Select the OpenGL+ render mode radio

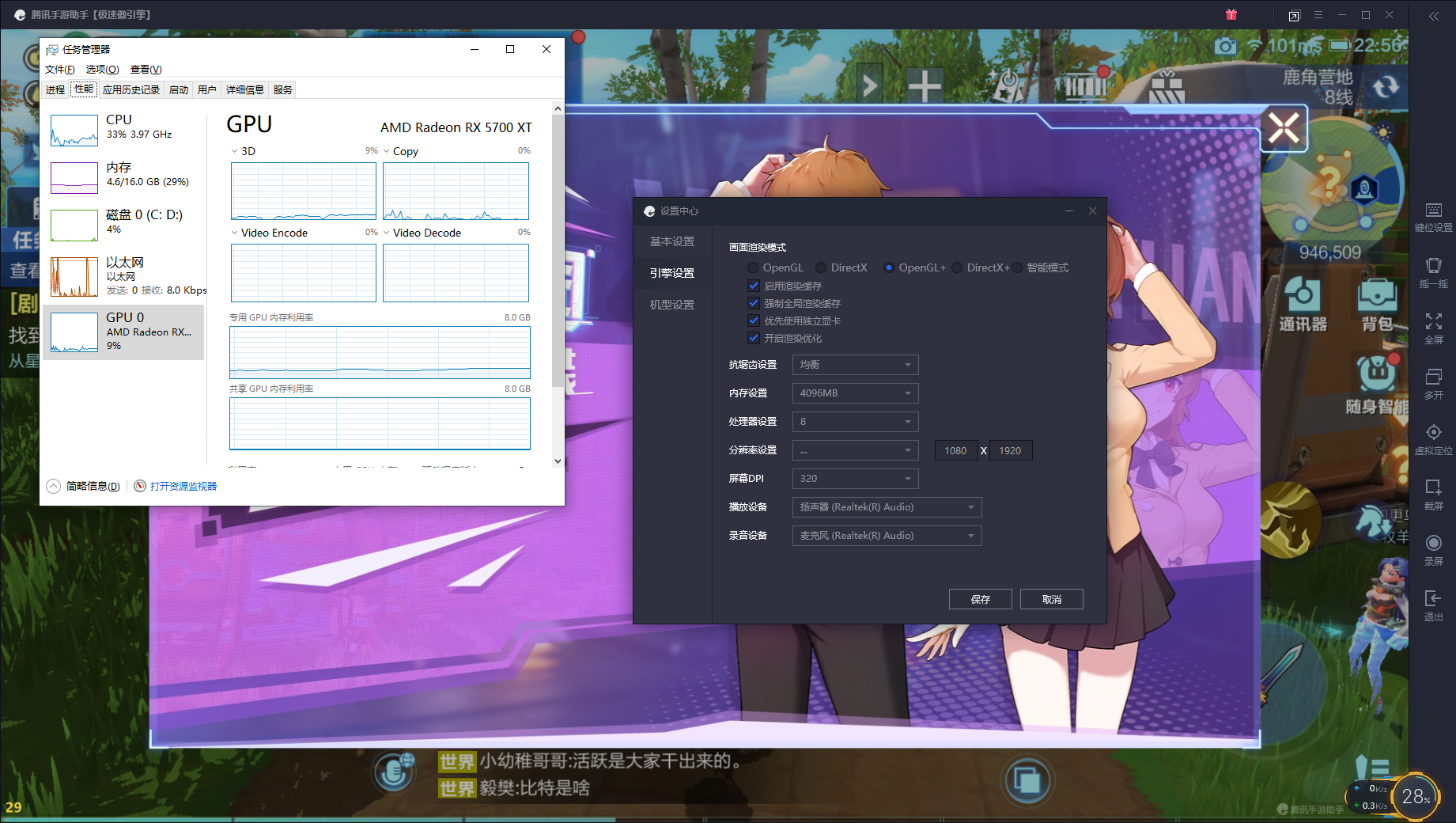click(x=889, y=267)
